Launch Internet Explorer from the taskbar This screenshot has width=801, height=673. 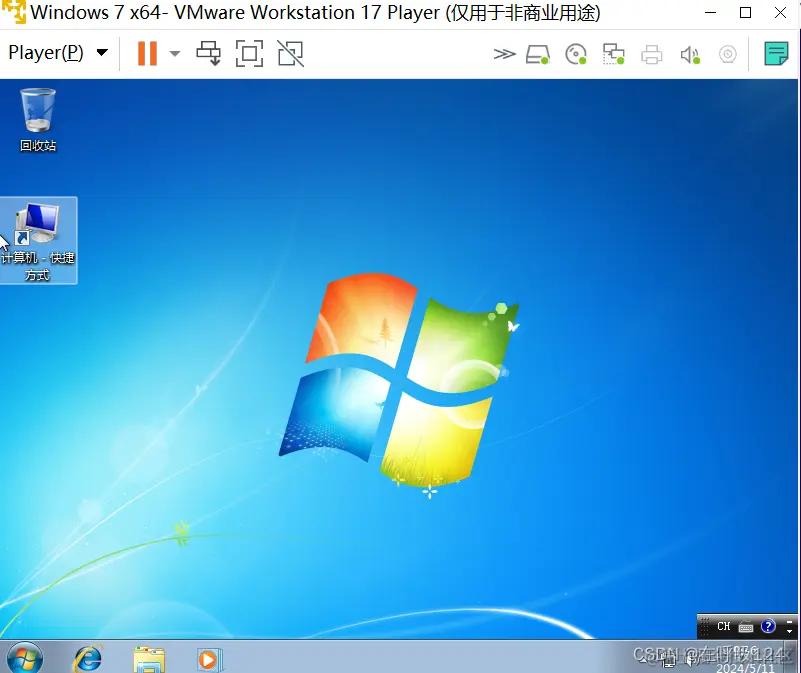[x=88, y=659]
